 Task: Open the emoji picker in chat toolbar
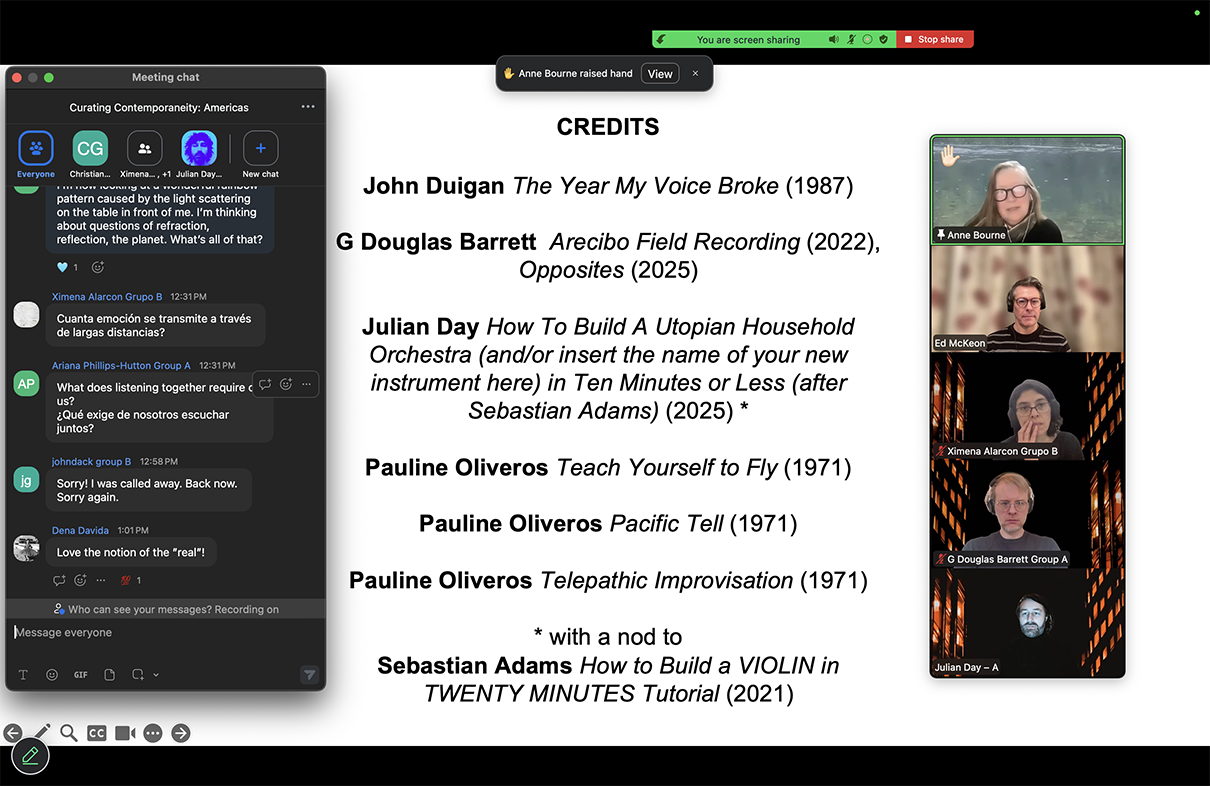(x=52, y=675)
